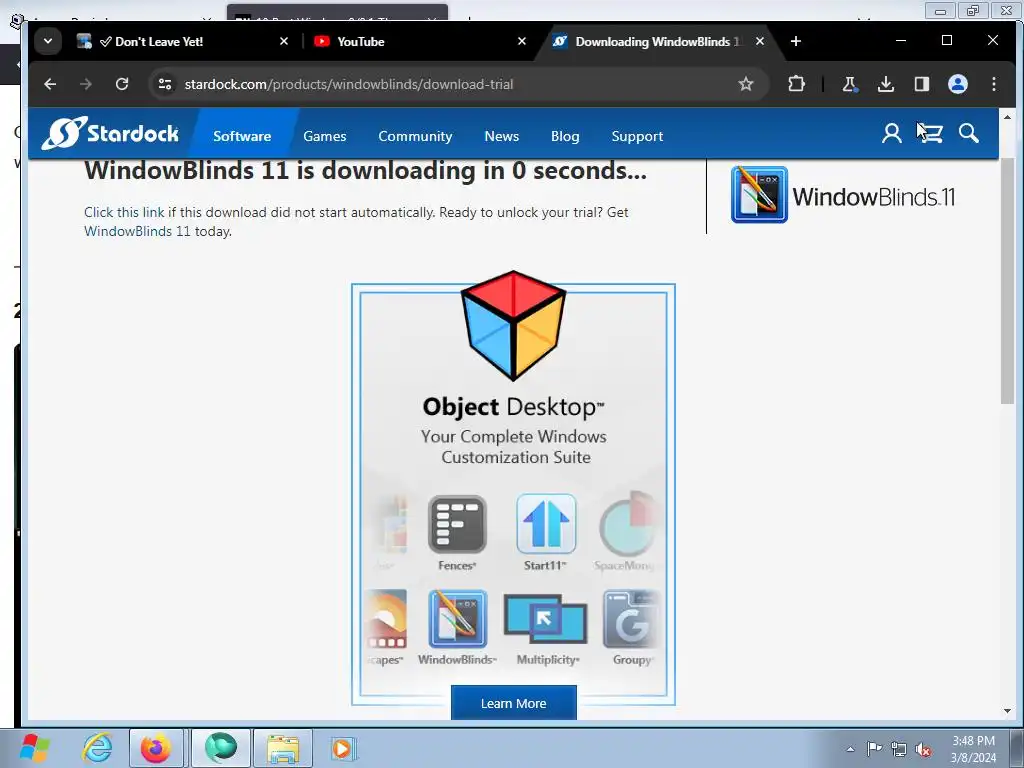Open site search magnifier icon

point(968,133)
